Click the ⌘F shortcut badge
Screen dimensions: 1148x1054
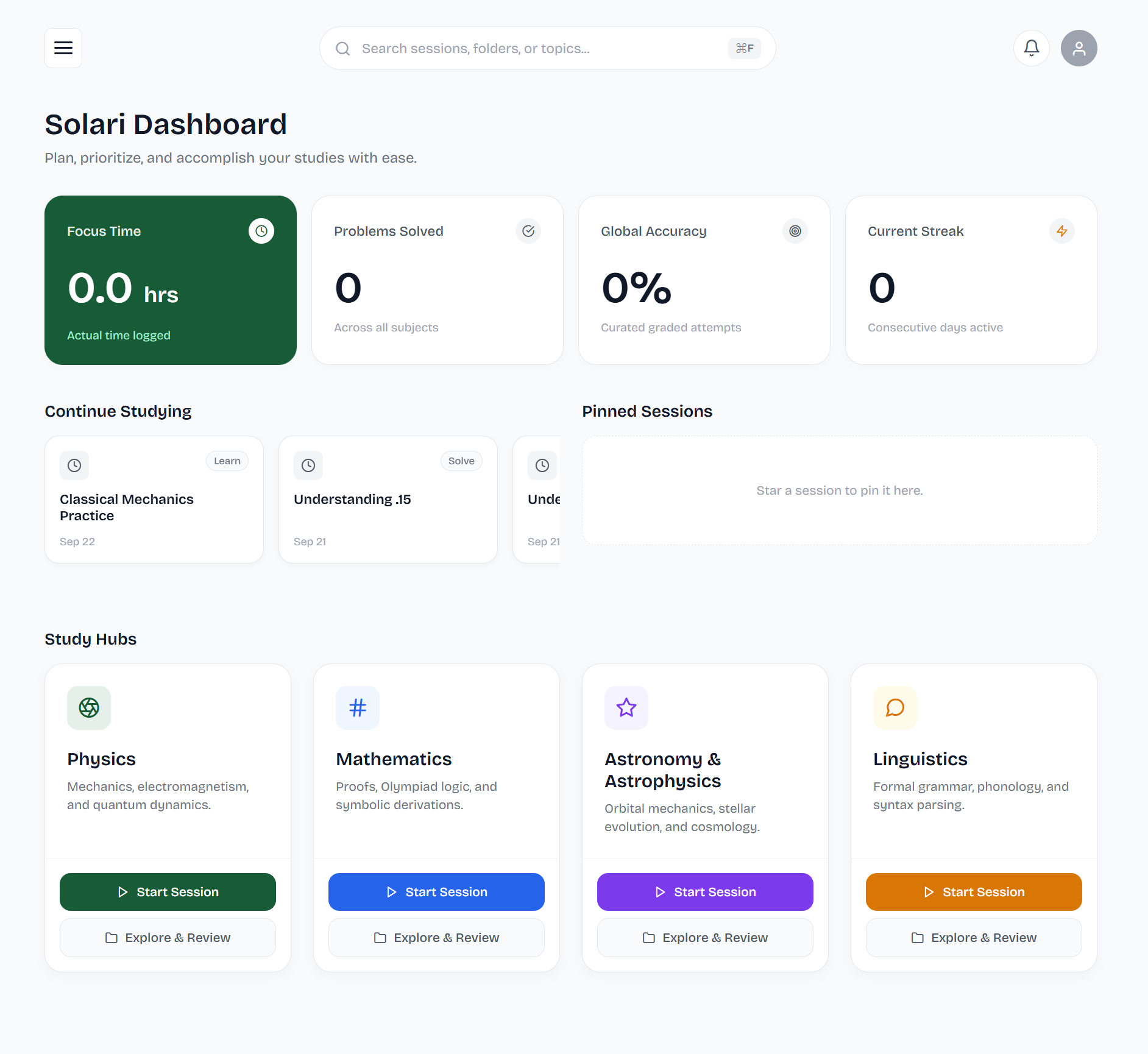(744, 48)
